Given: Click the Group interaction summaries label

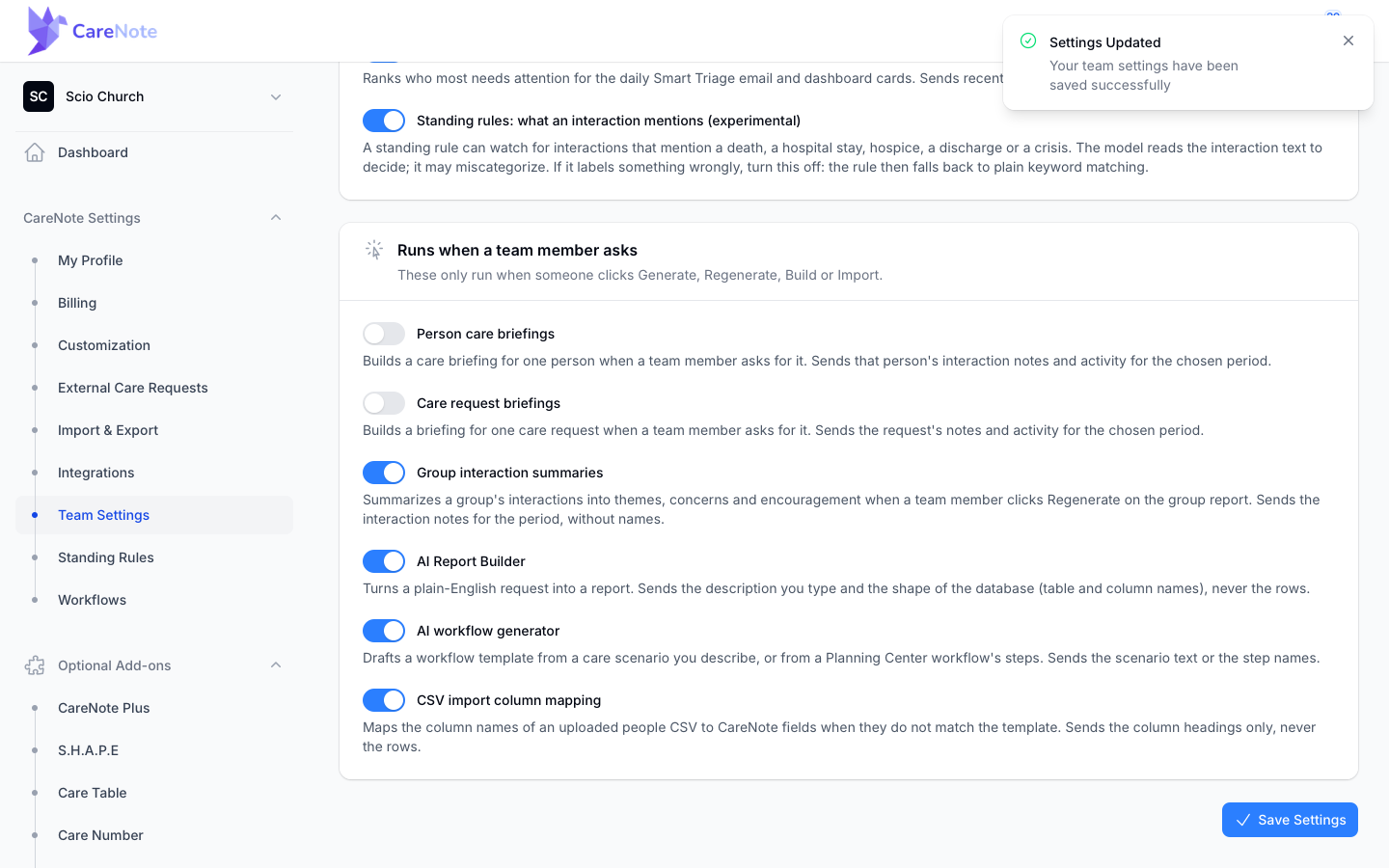Looking at the screenshot, I should (510, 473).
